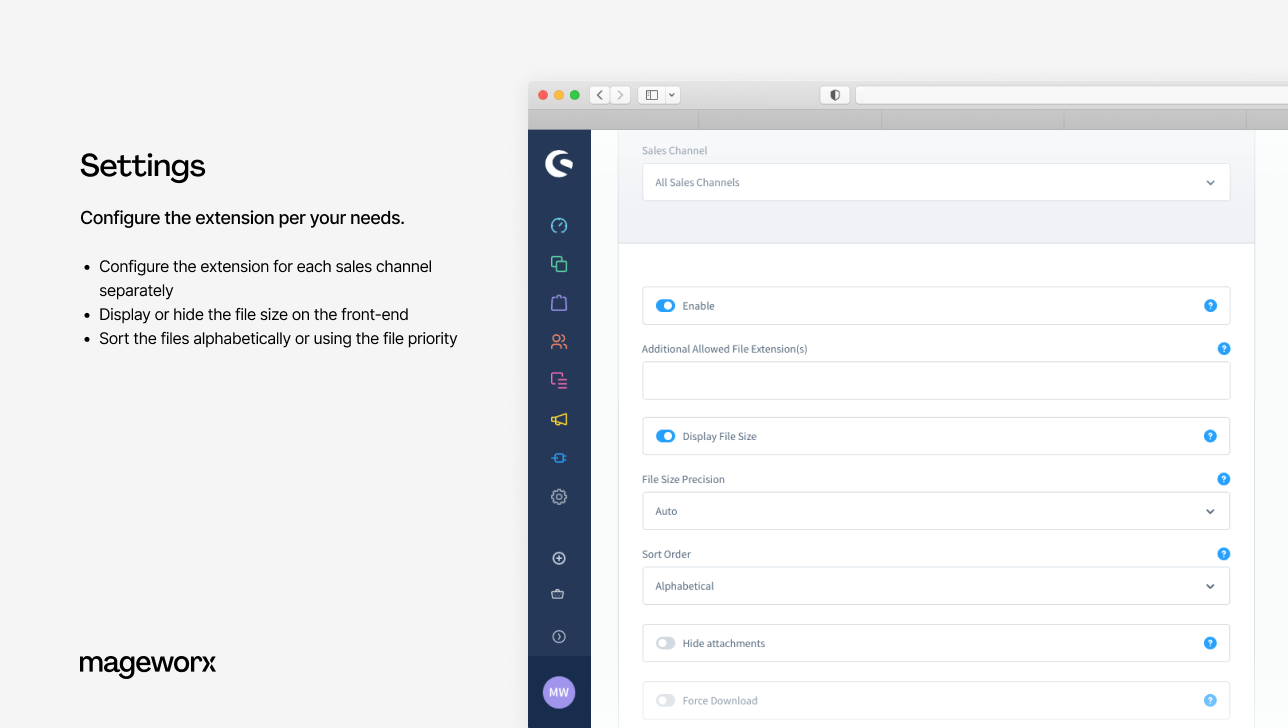Open the Dashboard icon in sidebar
This screenshot has width=1288, height=728.
point(559,226)
